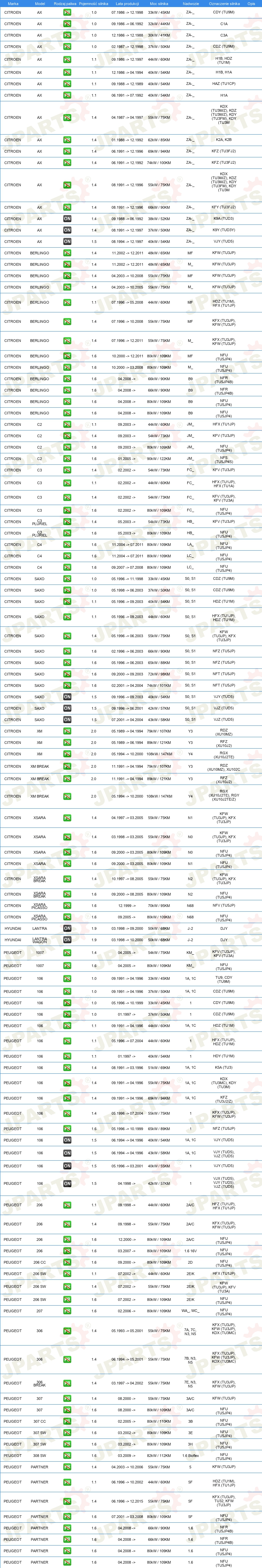
Task: Select petrol icon in C2 NFS (TU5JP4S) row
Action: click(x=67, y=459)
